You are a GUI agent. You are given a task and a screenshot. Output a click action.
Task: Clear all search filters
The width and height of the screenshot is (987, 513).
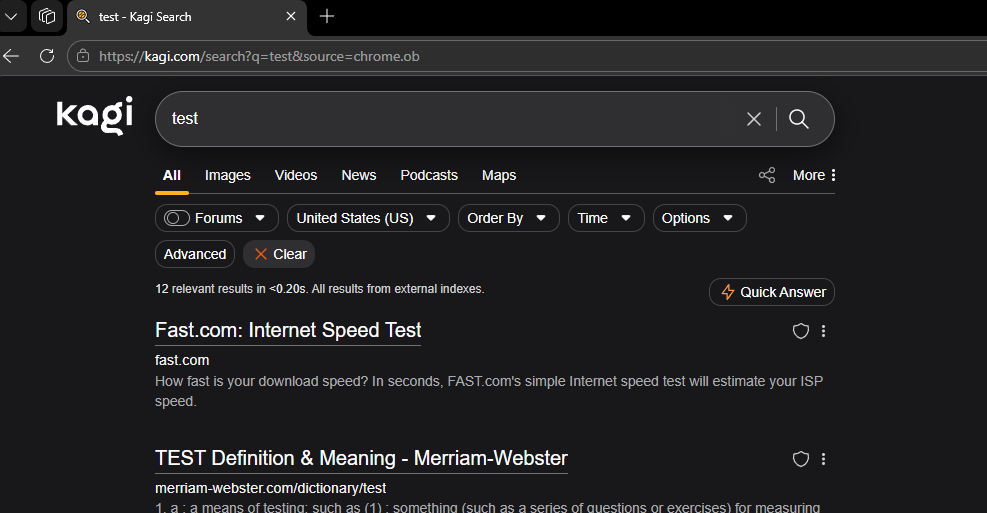(x=279, y=254)
